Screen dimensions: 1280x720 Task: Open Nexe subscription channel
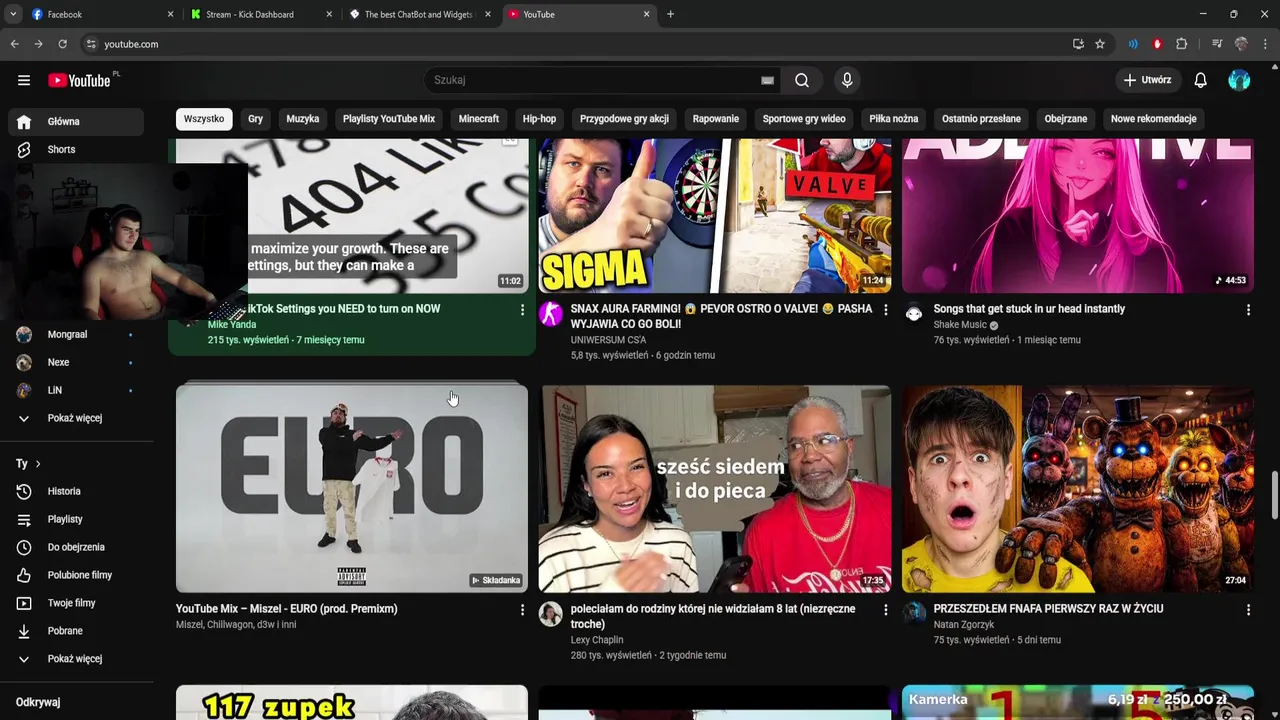coord(76,362)
